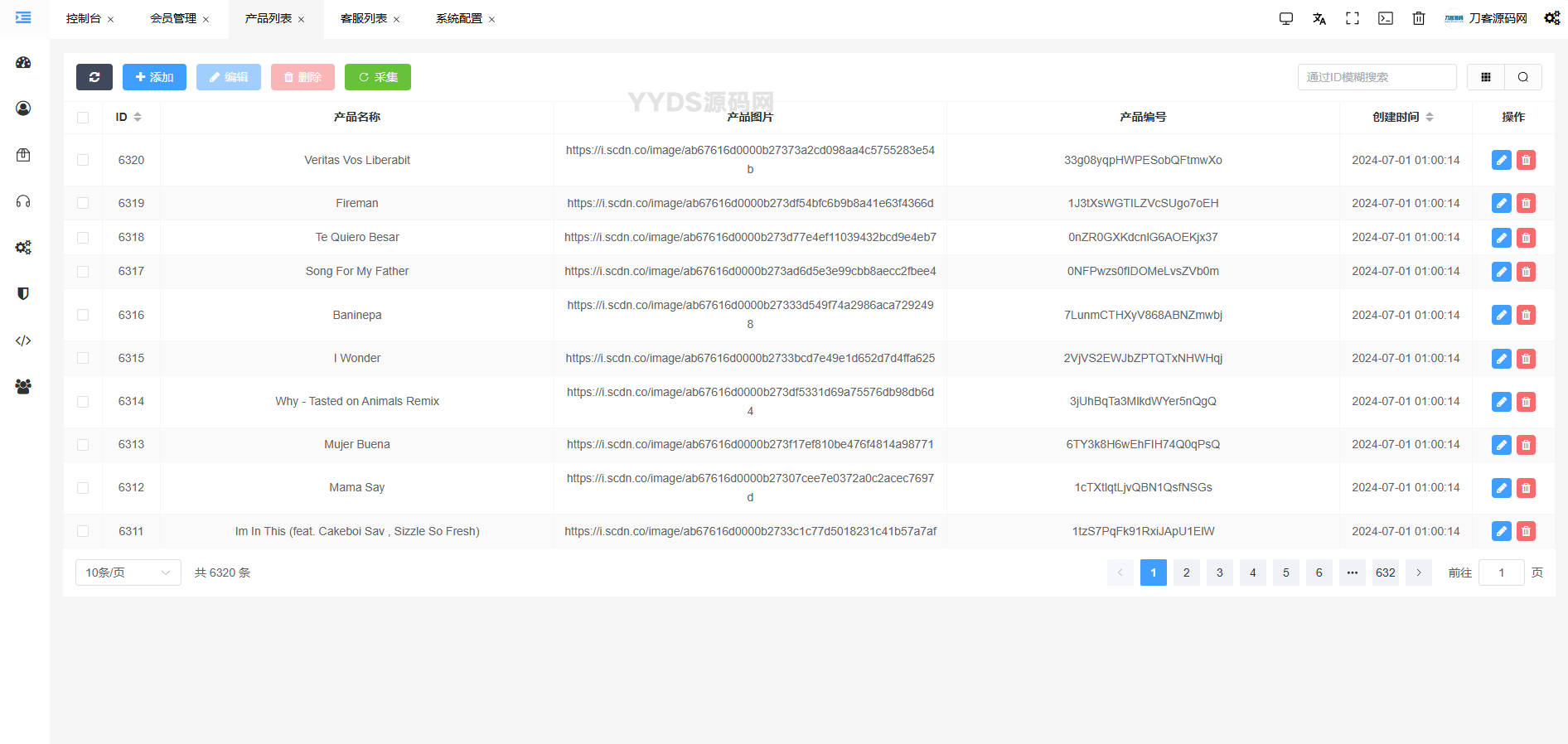Screen dimensions: 1568x744
Task: Click the translate language icon
Action: point(1319,18)
